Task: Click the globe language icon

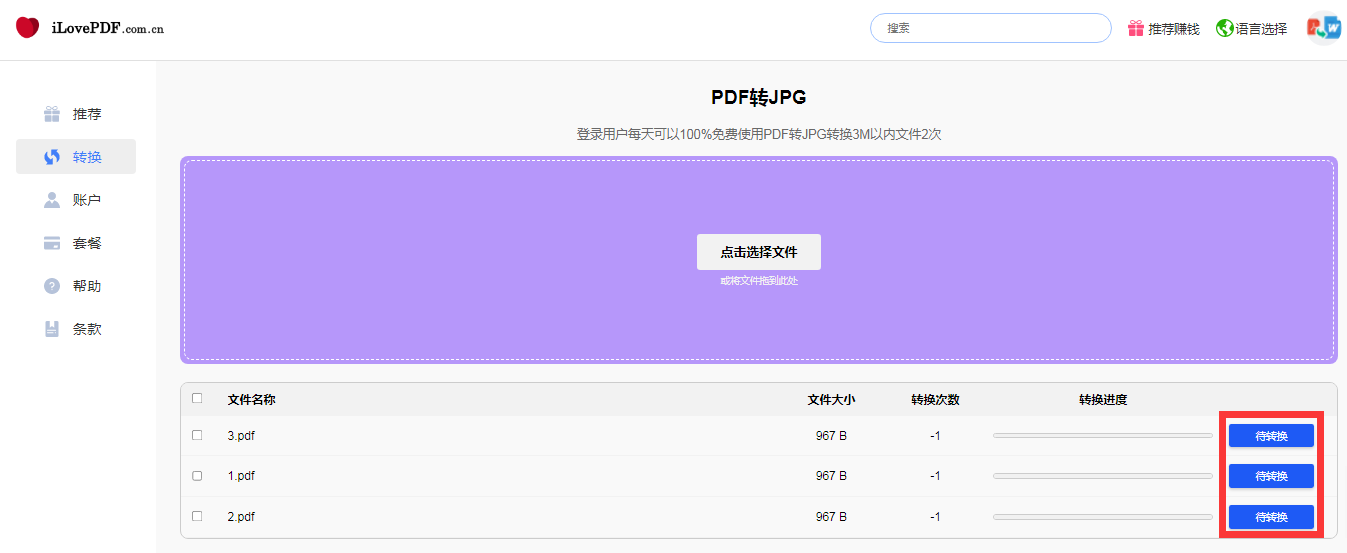Action: 1224,28
